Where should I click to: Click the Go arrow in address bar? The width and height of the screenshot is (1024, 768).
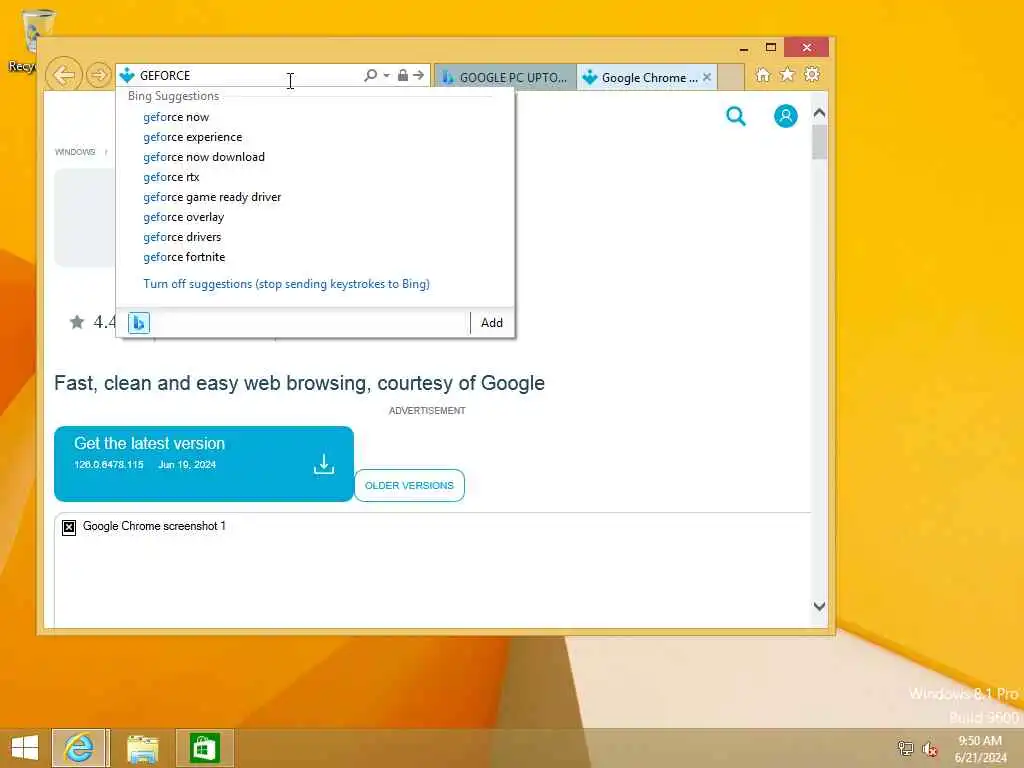click(x=419, y=75)
